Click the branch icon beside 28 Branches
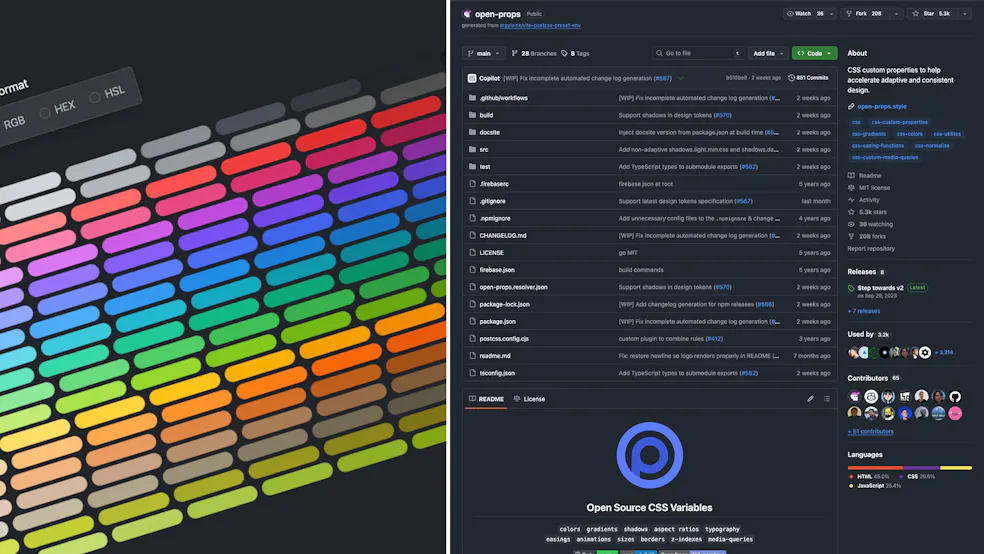Image resolution: width=984 pixels, height=554 pixels. pos(515,53)
